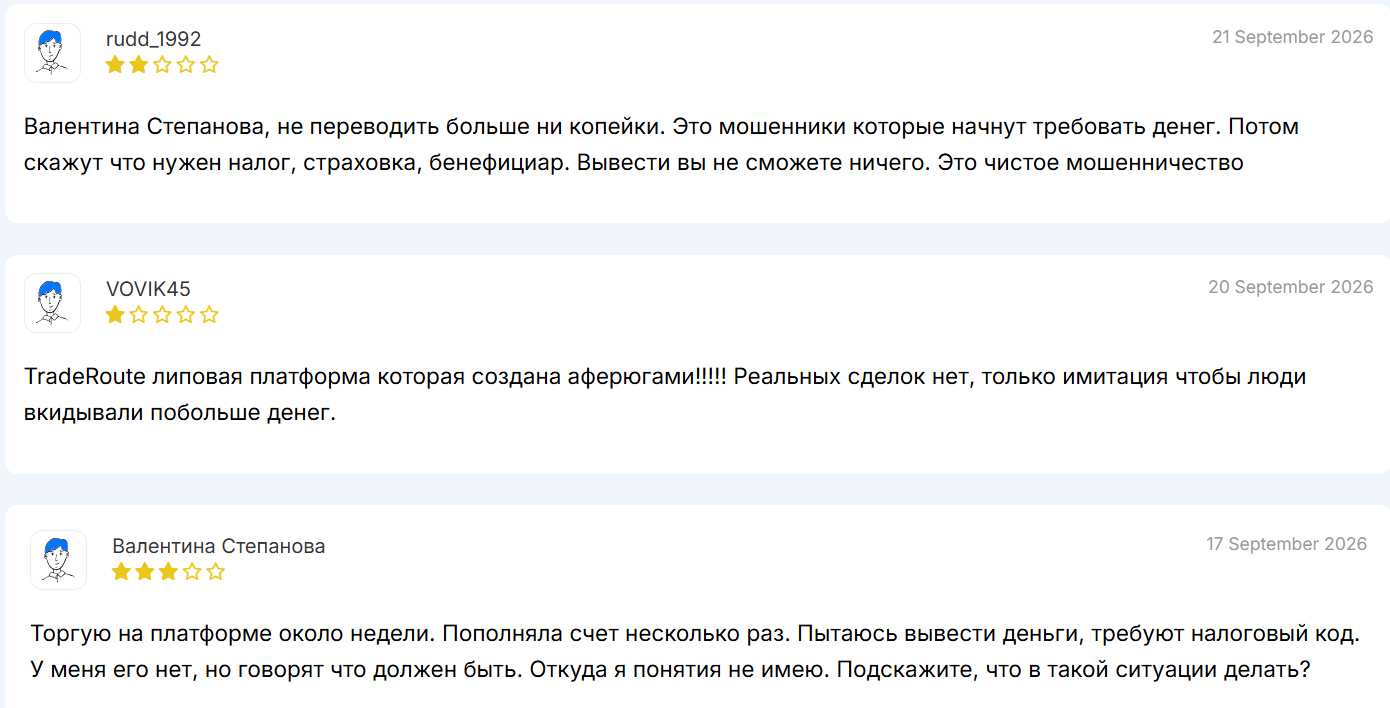
Task: Click VOVIK45's profile avatar
Action: (x=52, y=303)
